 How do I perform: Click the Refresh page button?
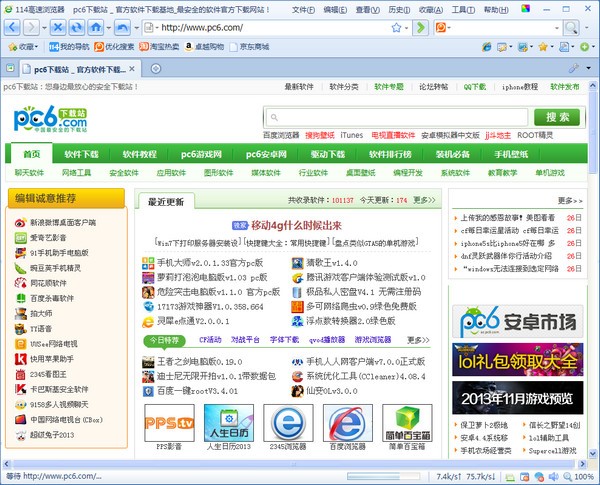click(x=77, y=27)
